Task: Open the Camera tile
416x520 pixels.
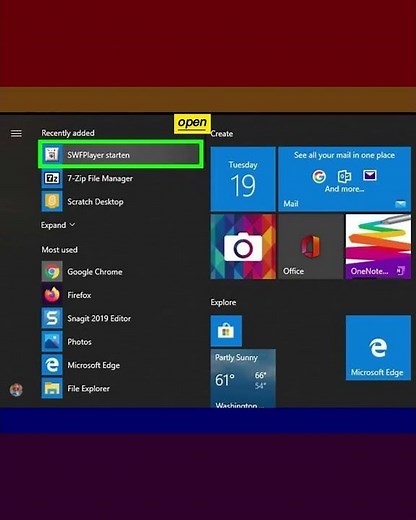Action: pos(243,247)
